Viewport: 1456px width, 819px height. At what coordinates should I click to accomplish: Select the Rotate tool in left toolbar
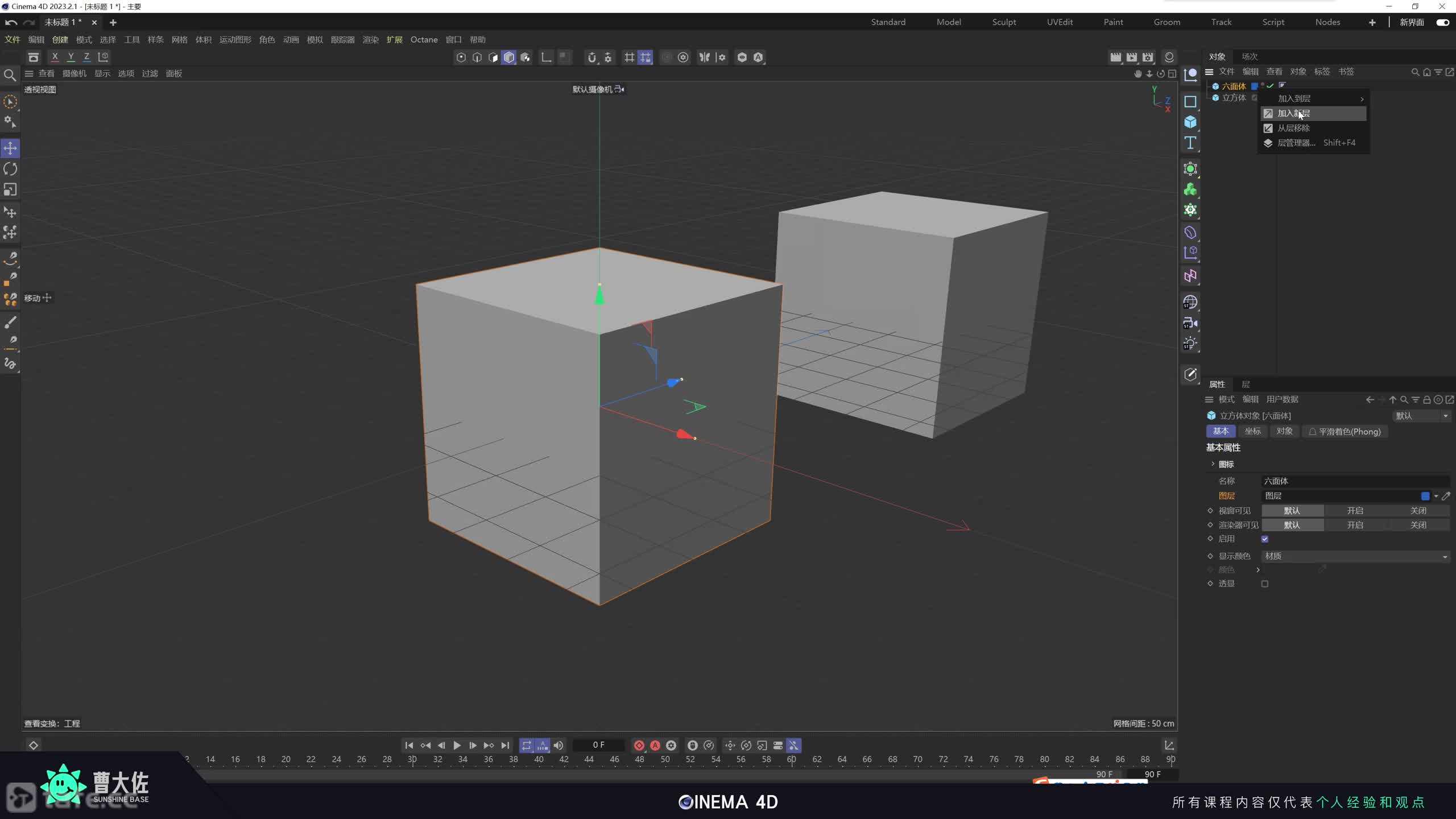coord(10,169)
